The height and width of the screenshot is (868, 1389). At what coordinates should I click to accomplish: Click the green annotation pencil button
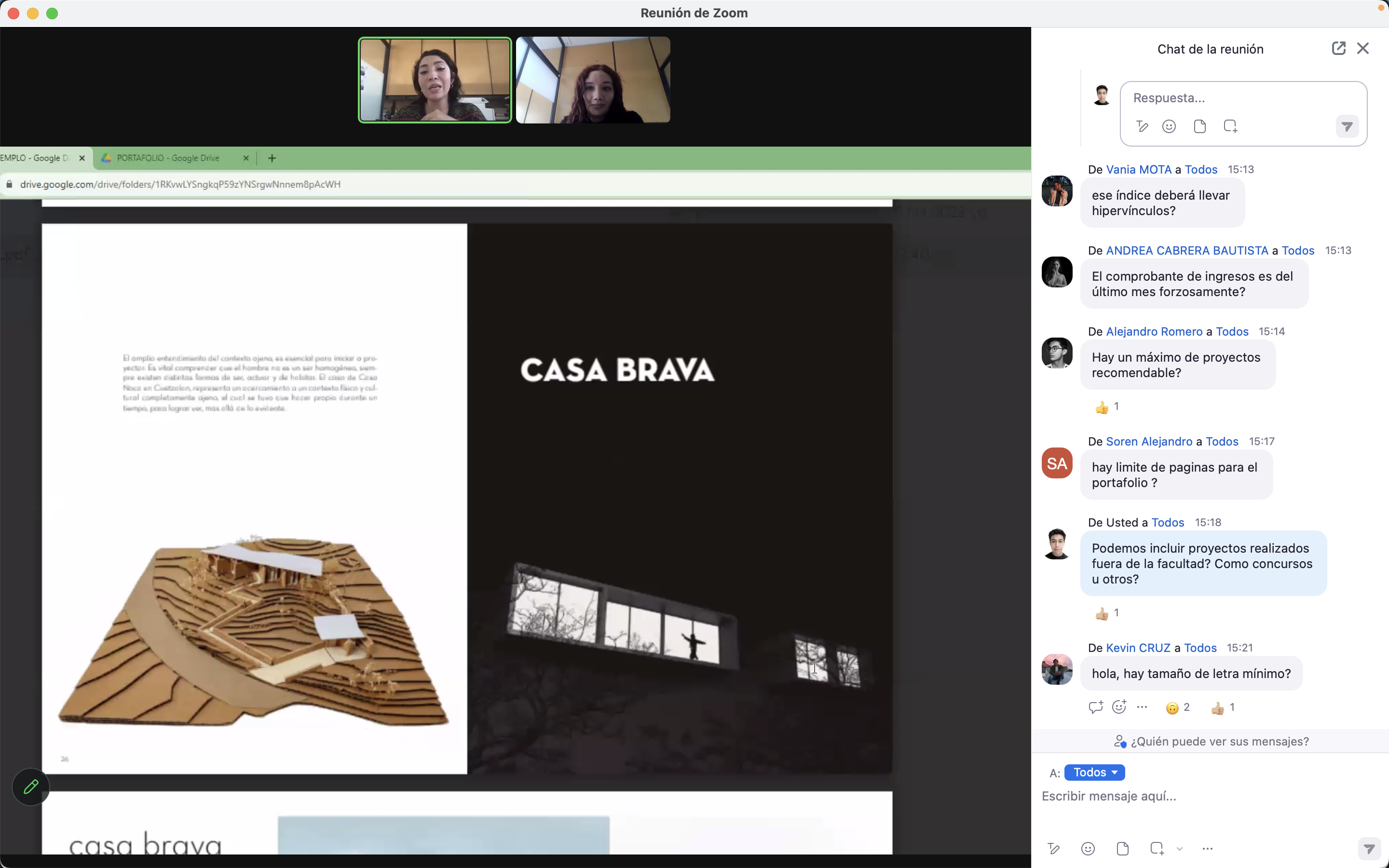(x=30, y=787)
